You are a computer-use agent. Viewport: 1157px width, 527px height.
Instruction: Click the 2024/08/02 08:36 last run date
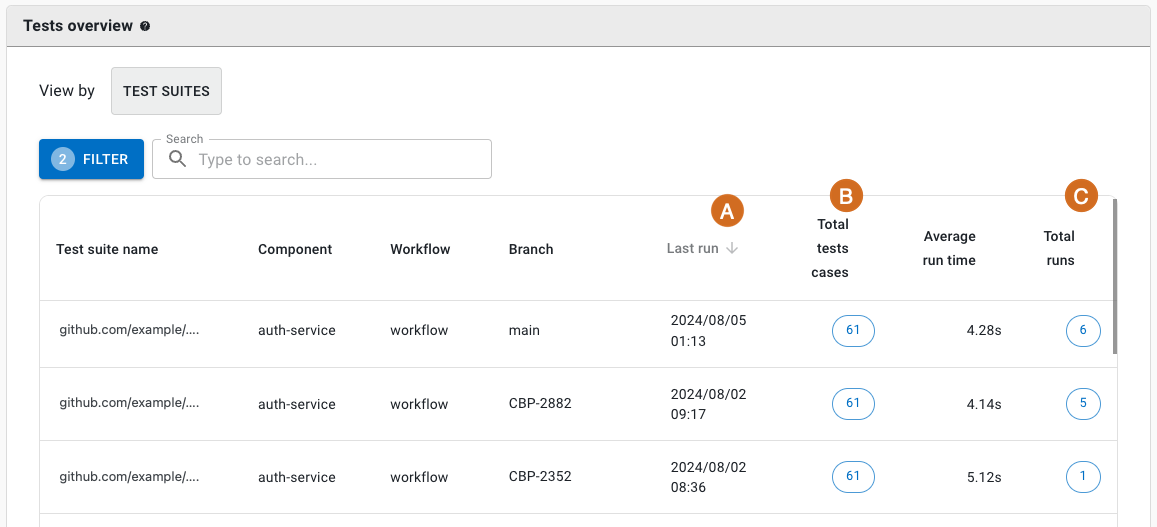coord(708,478)
